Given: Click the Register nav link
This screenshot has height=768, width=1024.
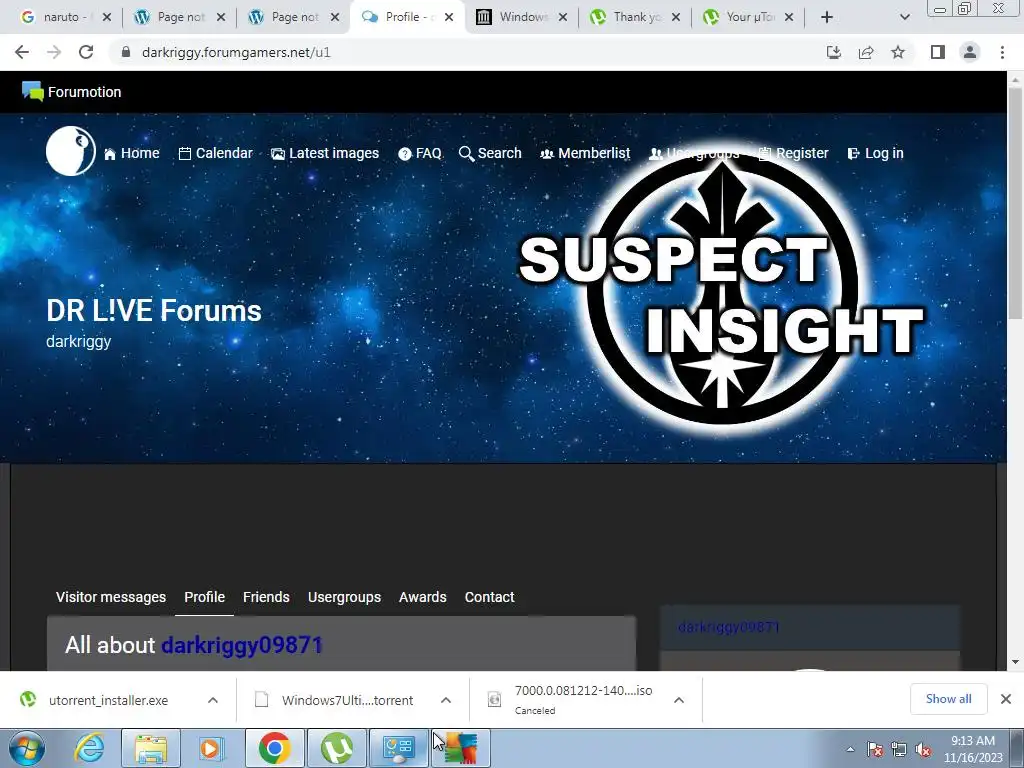Looking at the screenshot, I should click(x=793, y=153).
